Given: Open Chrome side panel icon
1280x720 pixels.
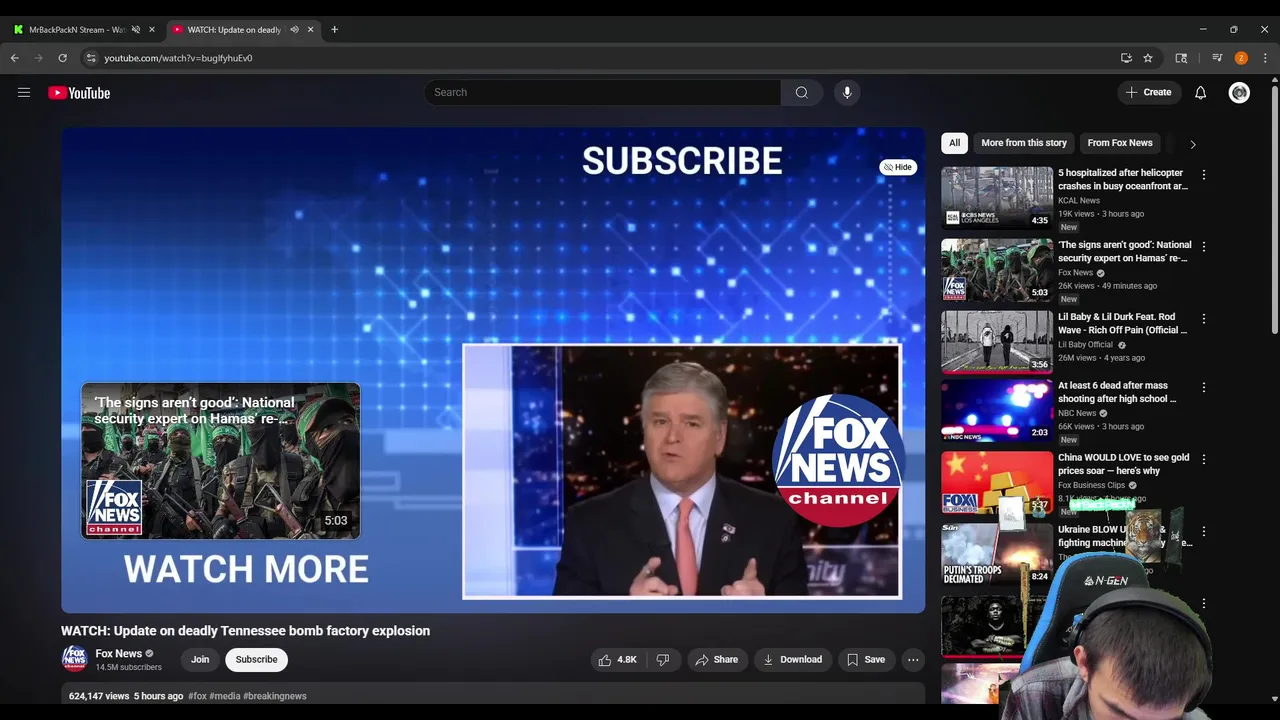Looking at the screenshot, I should point(1181,58).
